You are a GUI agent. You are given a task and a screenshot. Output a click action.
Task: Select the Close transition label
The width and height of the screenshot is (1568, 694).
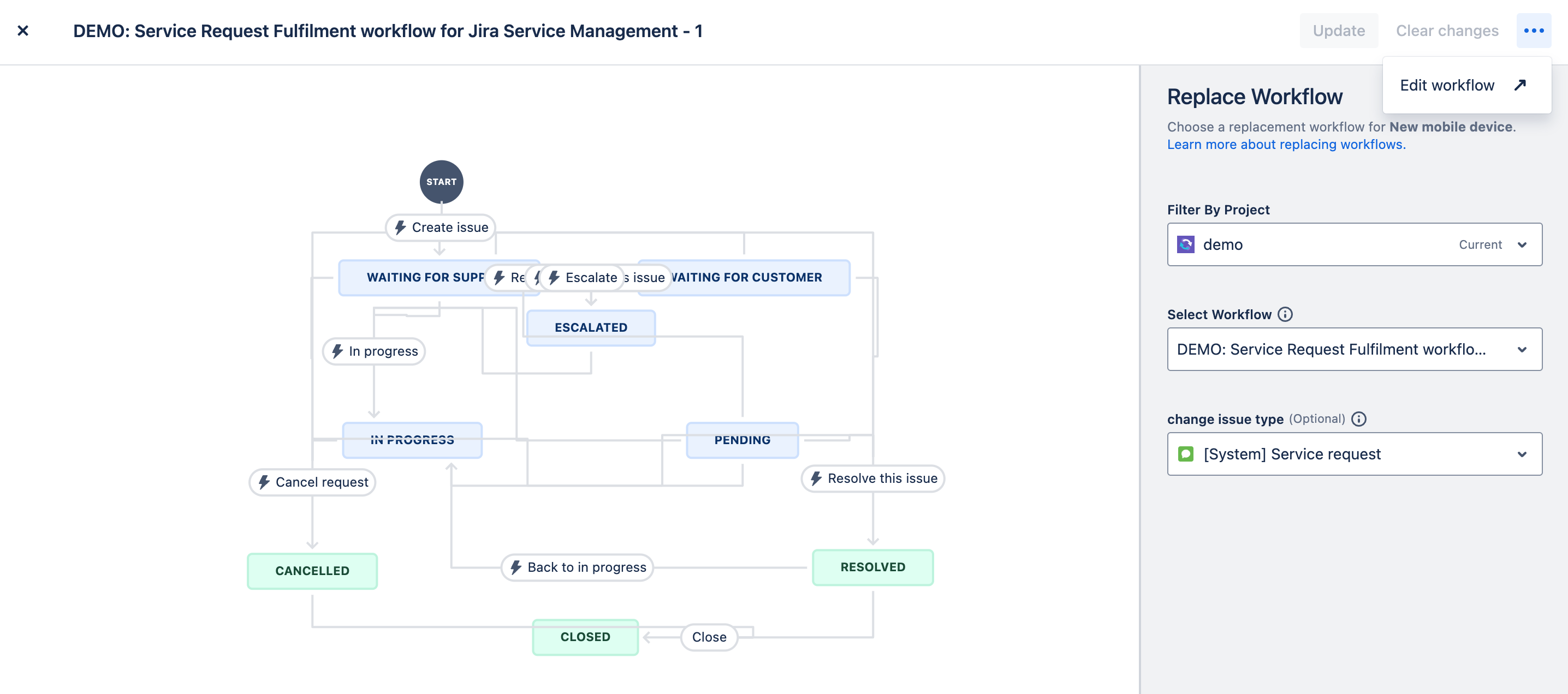(709, 637)
